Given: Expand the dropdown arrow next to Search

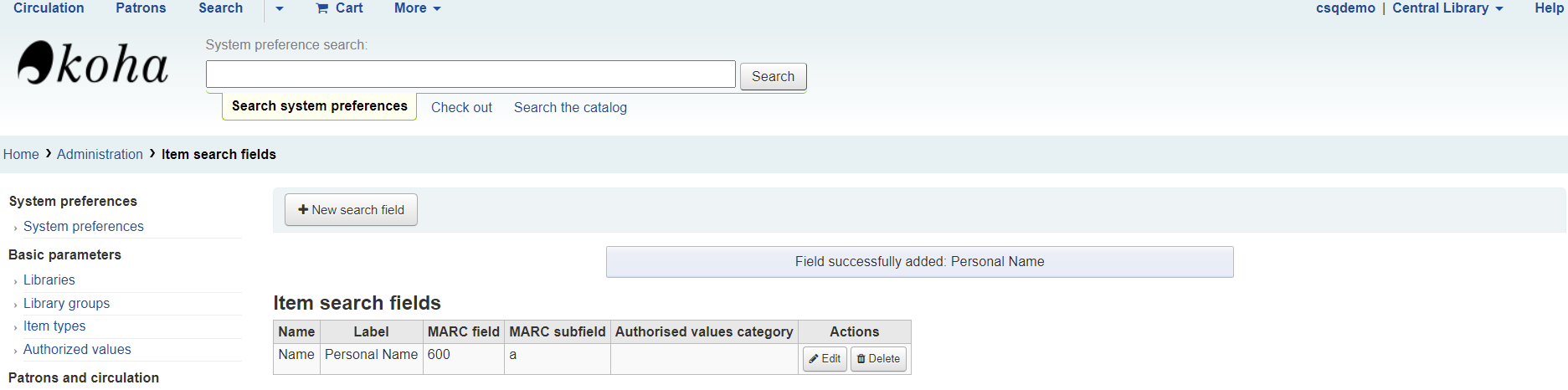Looking at the screenshot, I should pos(280,8).
